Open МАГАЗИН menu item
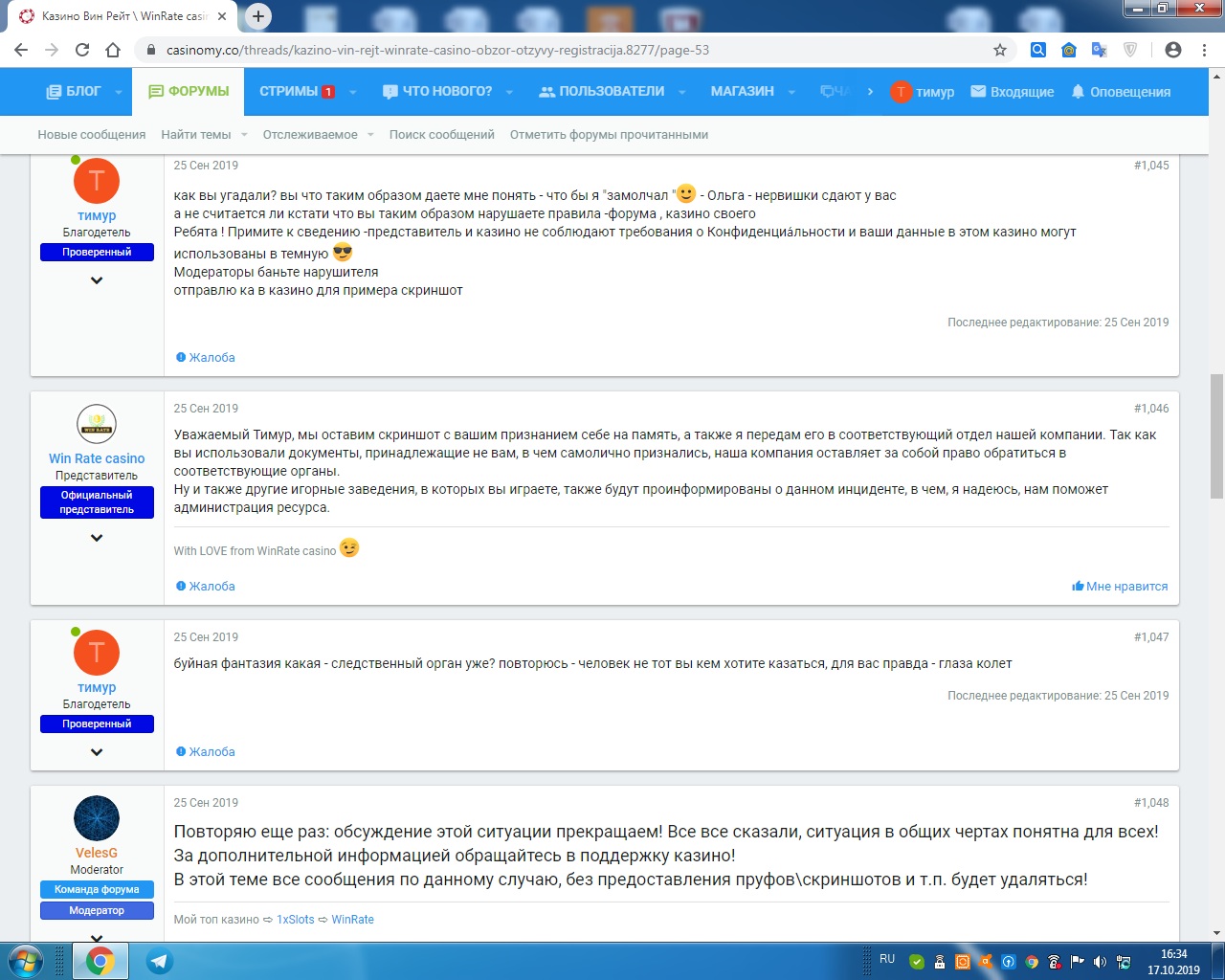Screen dimensions: 1225x980 point(743,92)
